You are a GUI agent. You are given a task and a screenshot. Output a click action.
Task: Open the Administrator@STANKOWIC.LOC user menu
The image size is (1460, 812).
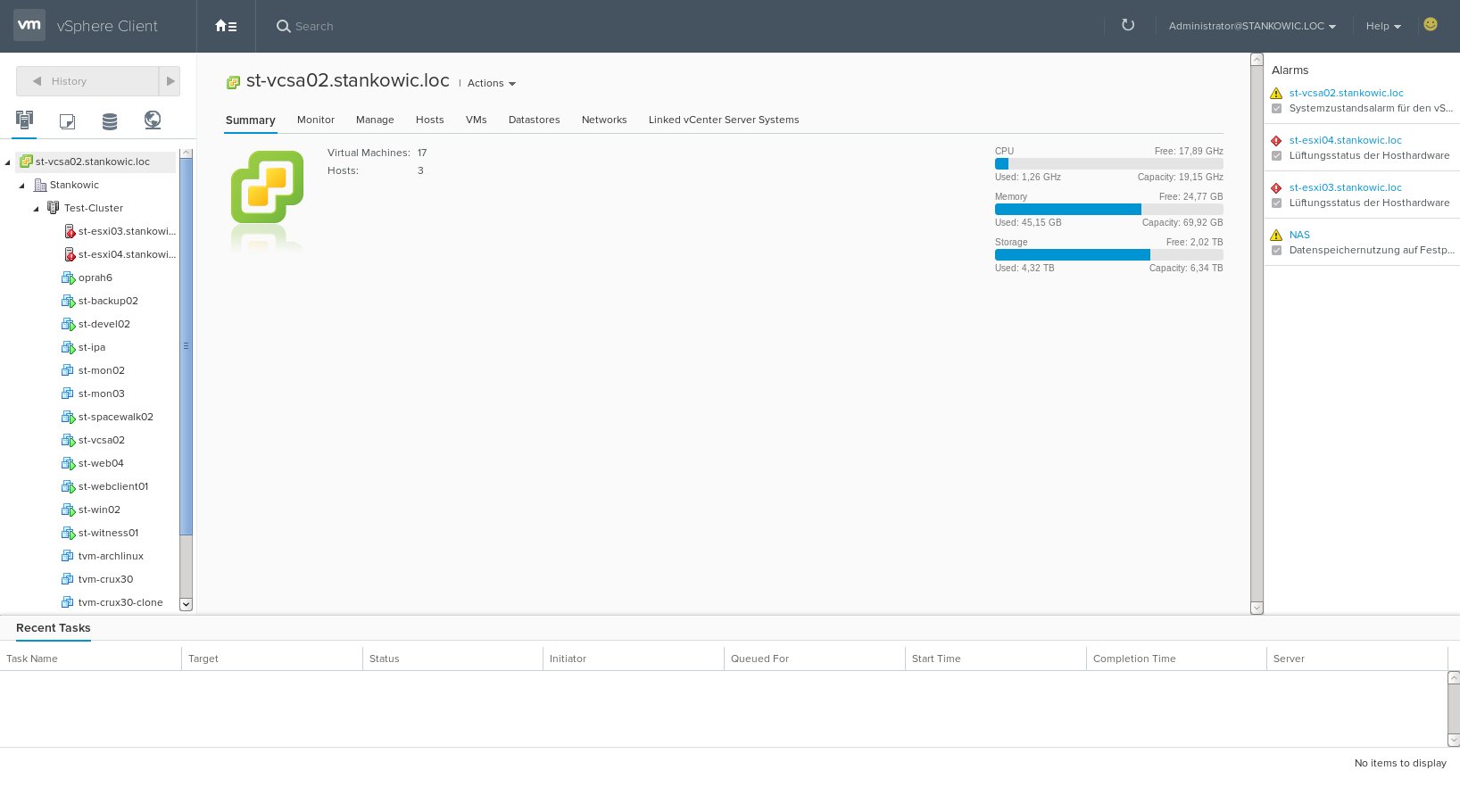1252,26
